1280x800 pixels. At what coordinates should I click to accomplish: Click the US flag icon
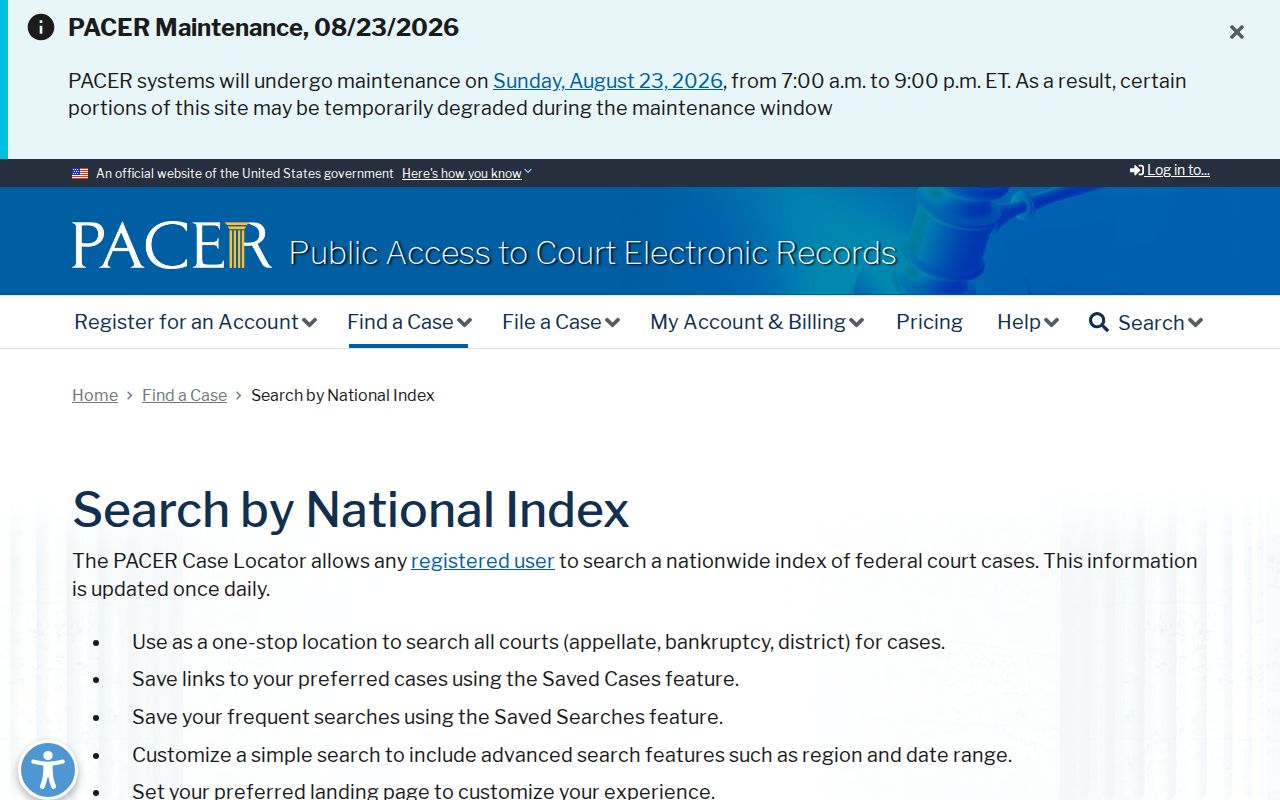tap(80, 173)
